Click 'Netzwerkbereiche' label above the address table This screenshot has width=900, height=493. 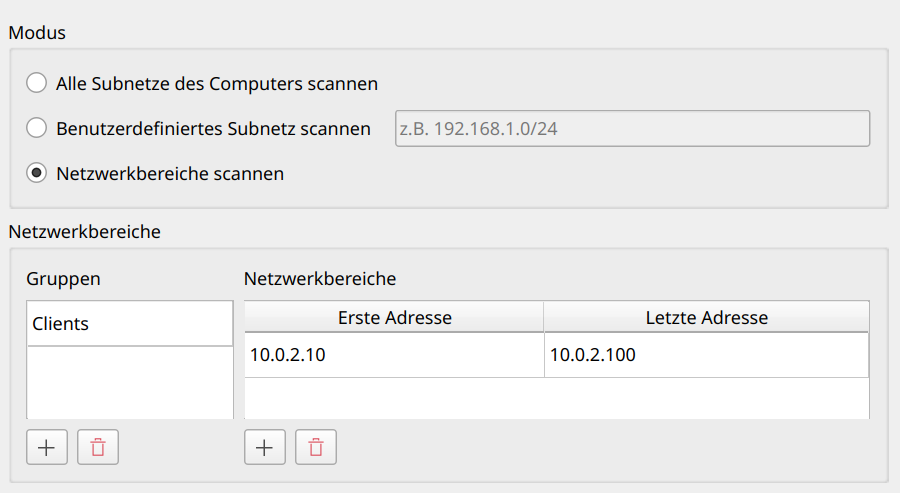[x=320, y=278]
